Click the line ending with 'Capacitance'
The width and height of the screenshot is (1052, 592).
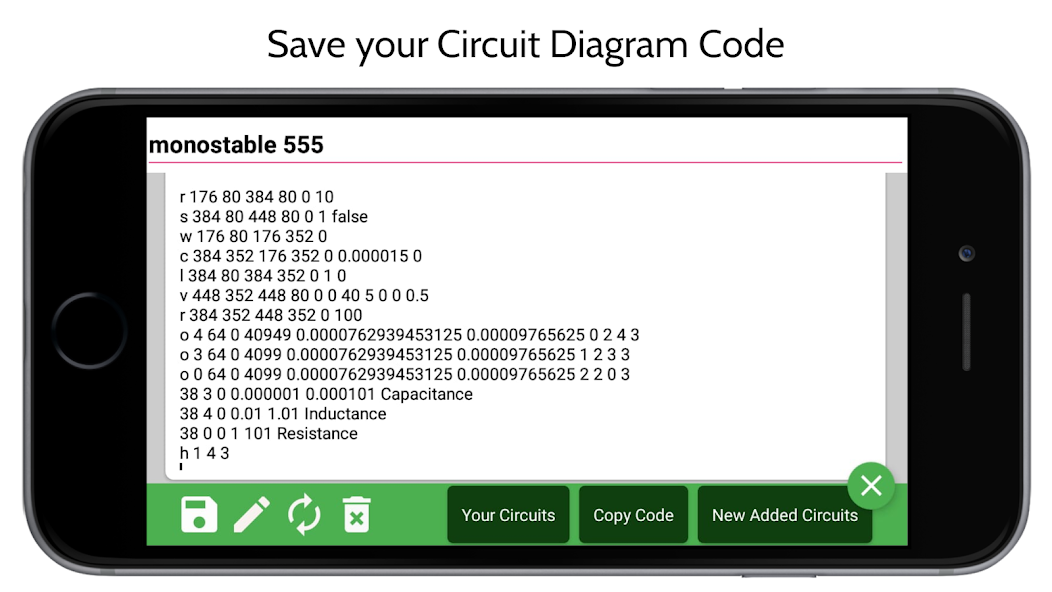coord(326,394)
